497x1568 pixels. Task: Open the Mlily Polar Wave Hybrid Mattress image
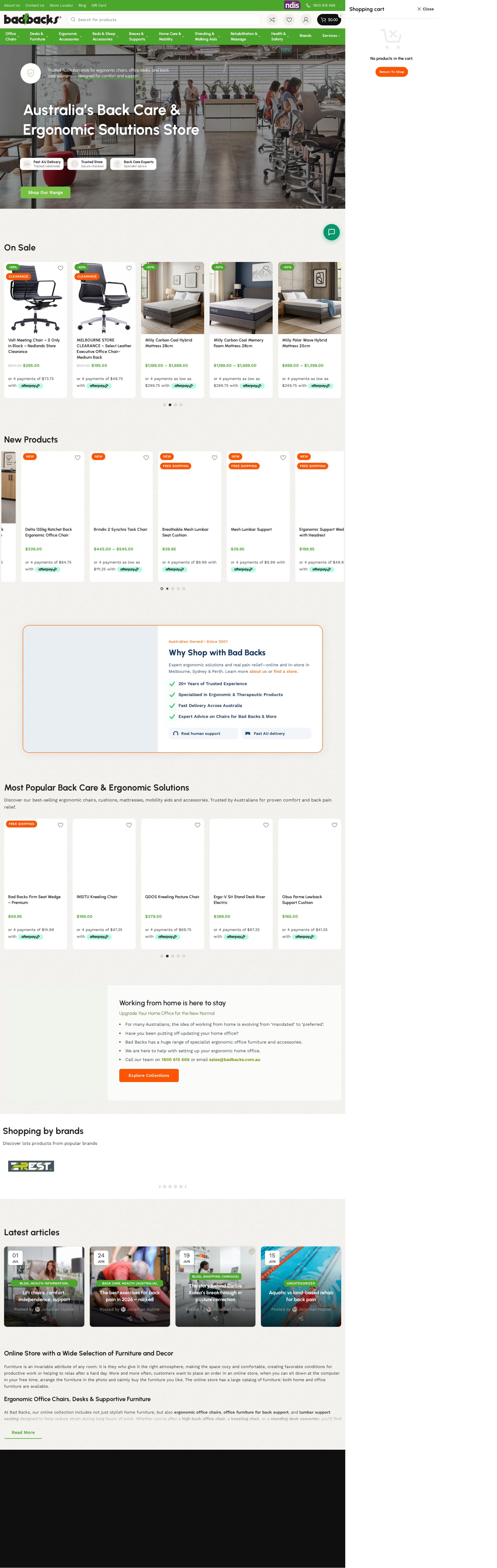tap(310, 298)
